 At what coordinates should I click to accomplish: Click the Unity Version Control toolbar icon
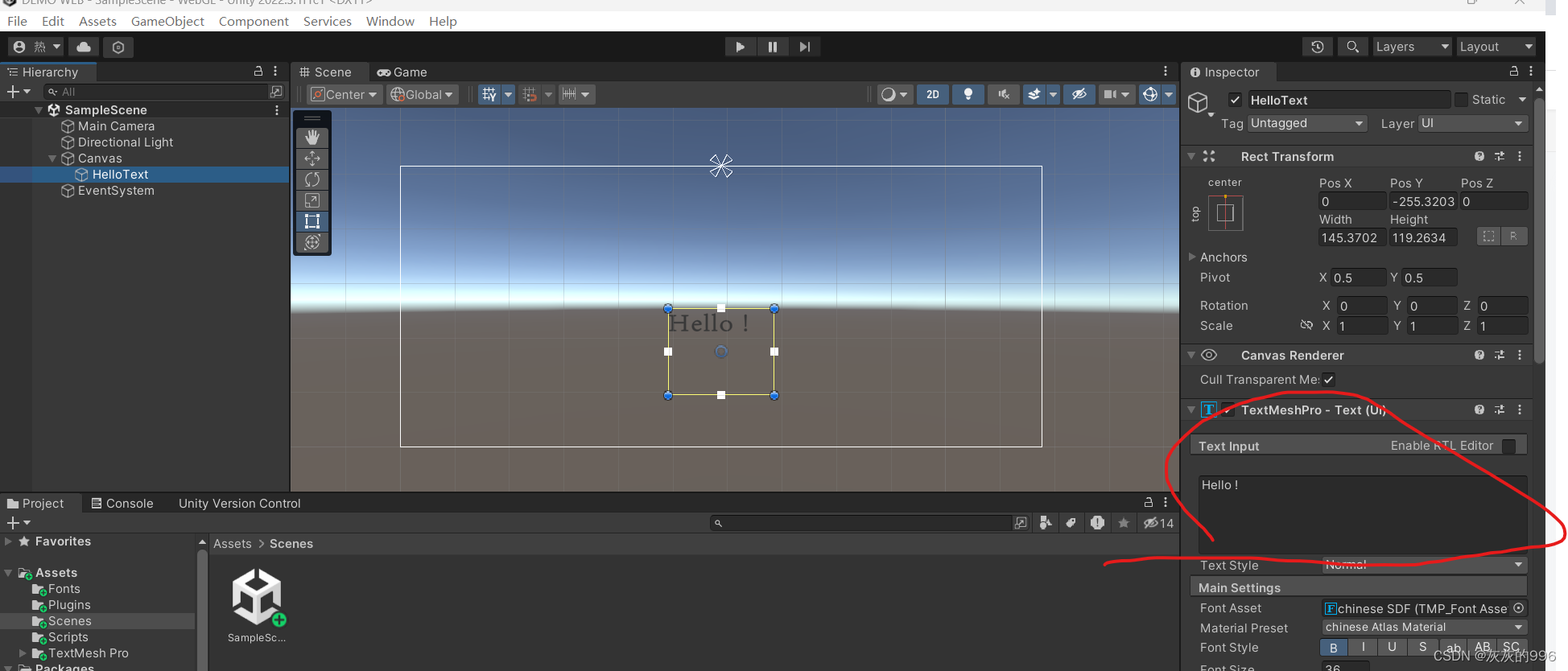point(118,47)
